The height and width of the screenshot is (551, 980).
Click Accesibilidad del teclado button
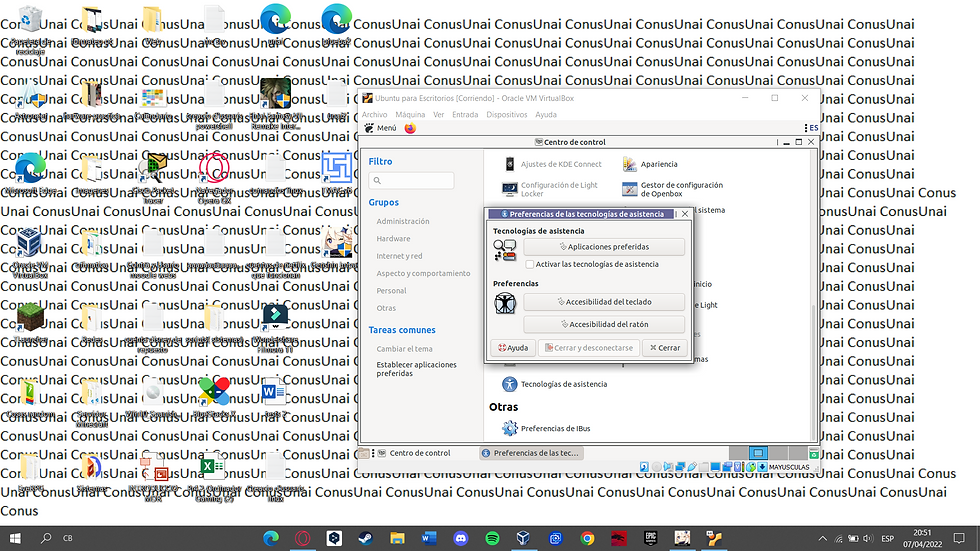604,302
